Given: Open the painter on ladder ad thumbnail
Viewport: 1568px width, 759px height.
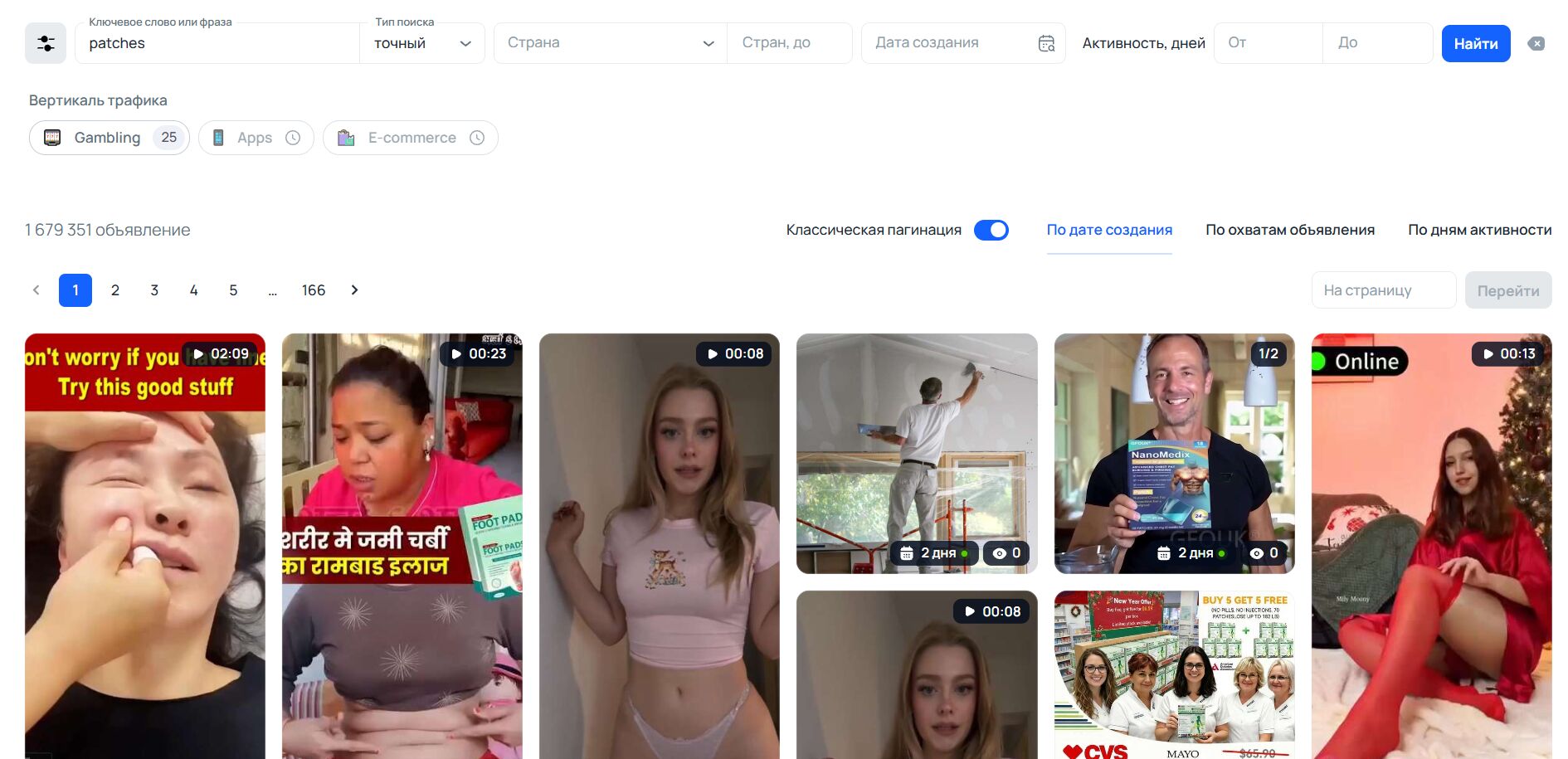Looking at the screenshot, I should coord(917,454).
